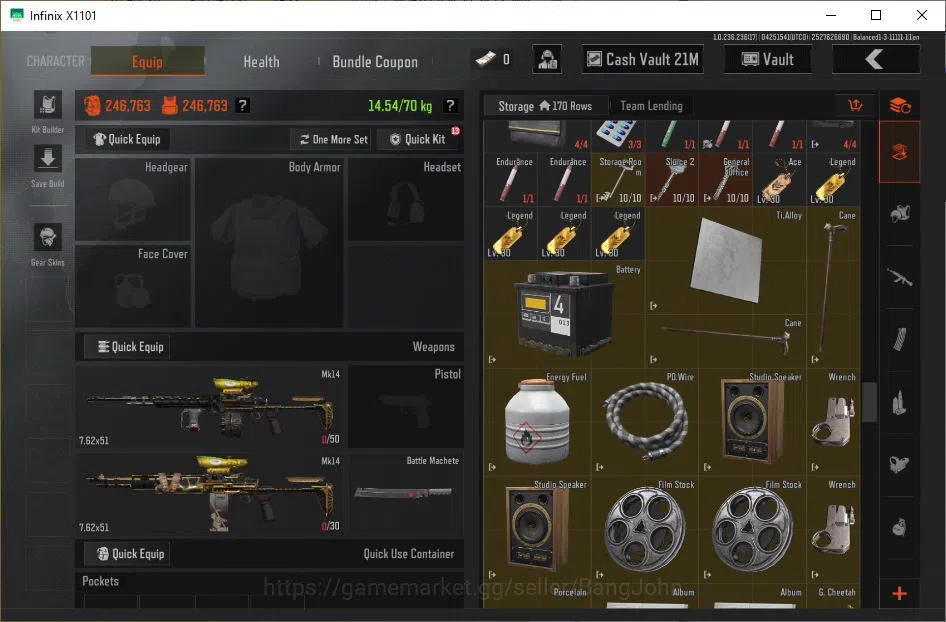Select the empty Pistol slot
Screen dimensions: 946x622
pyautogui.click(x=406, y=406)
